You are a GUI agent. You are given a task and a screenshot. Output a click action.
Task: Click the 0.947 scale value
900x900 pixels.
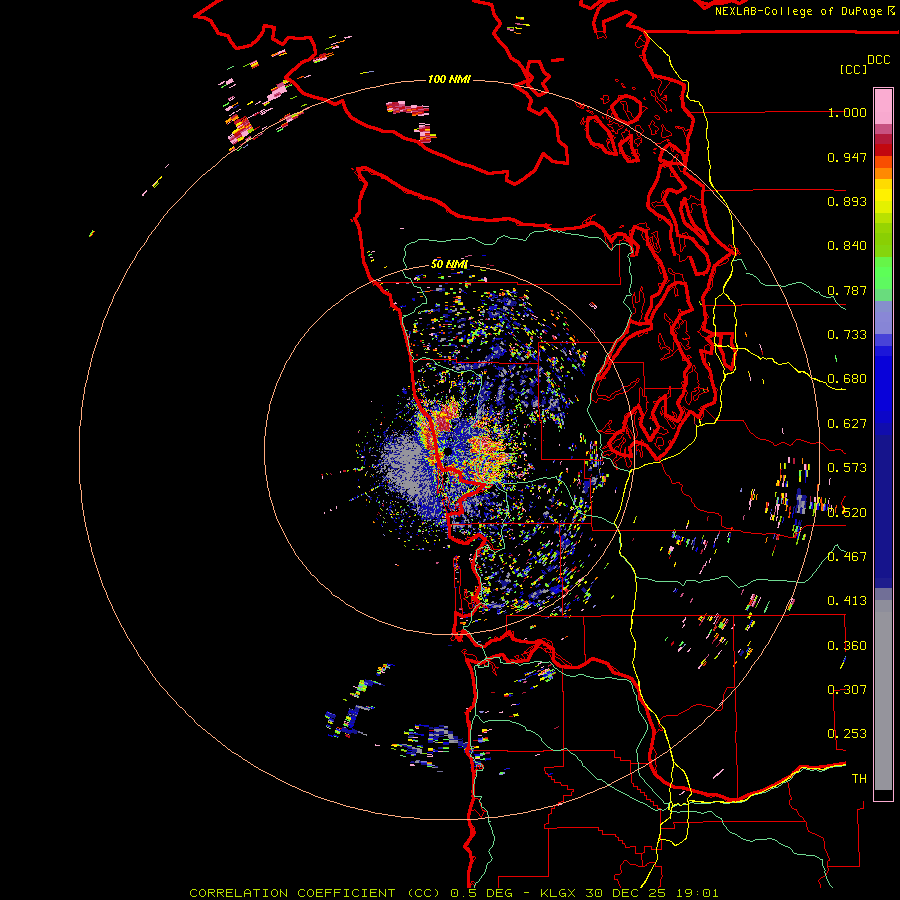[847, 157]
